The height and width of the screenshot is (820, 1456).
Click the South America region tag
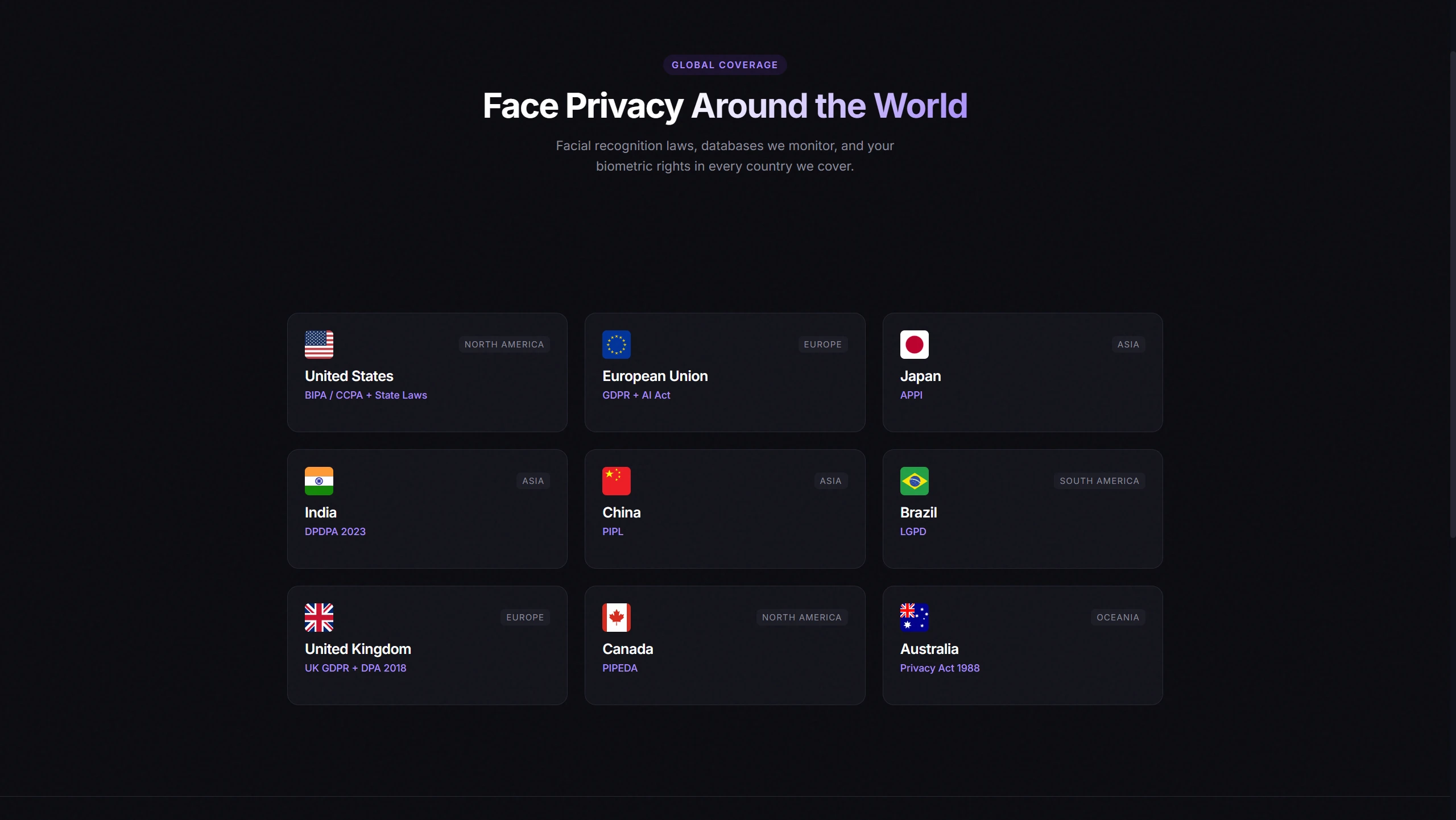pos(1099,481)
